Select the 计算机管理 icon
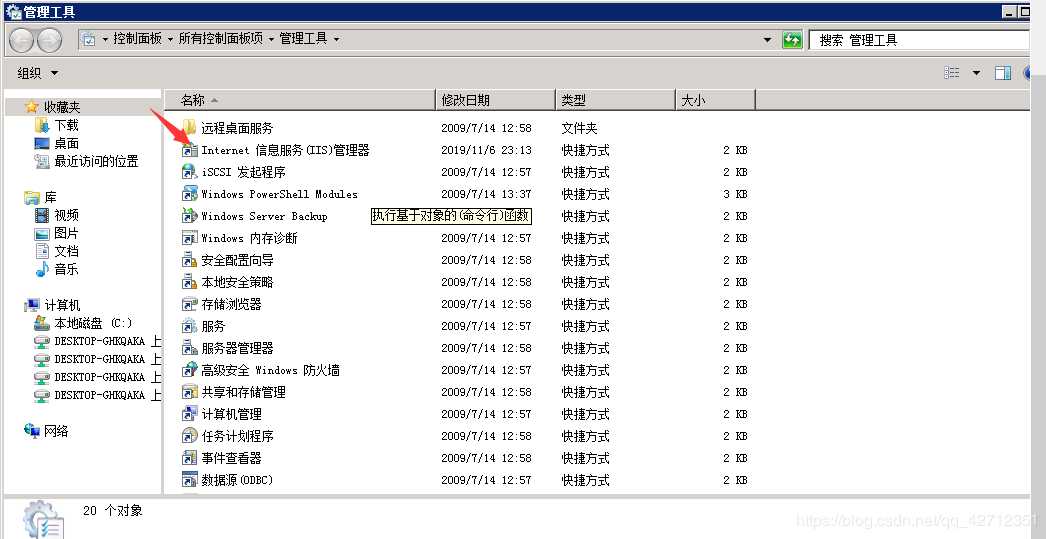1046x539 pixels. click(189, 414)
